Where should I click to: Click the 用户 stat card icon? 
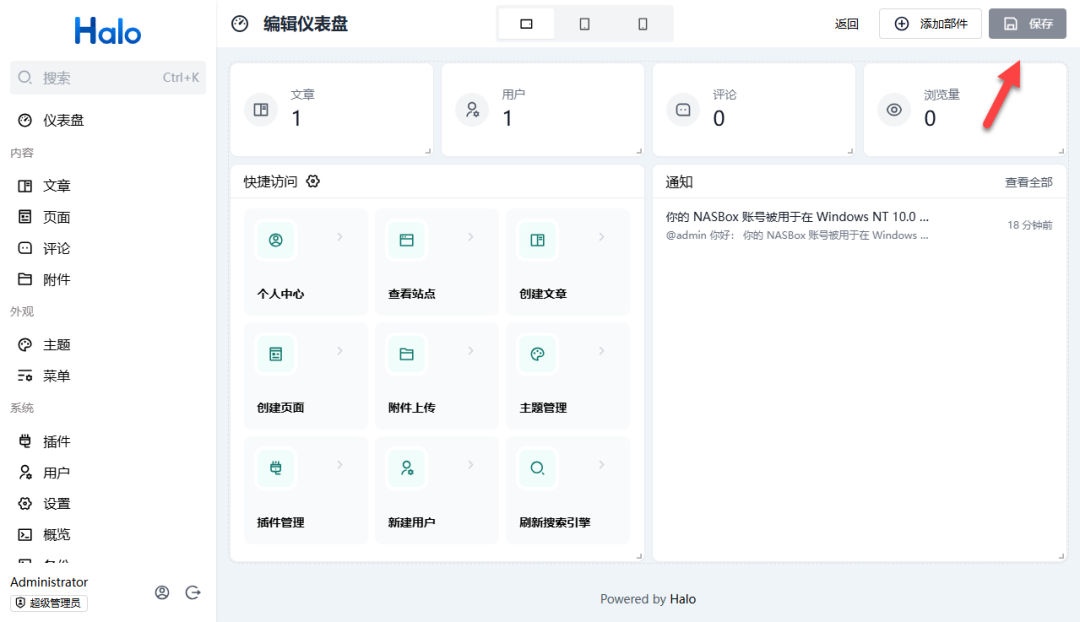472,110
